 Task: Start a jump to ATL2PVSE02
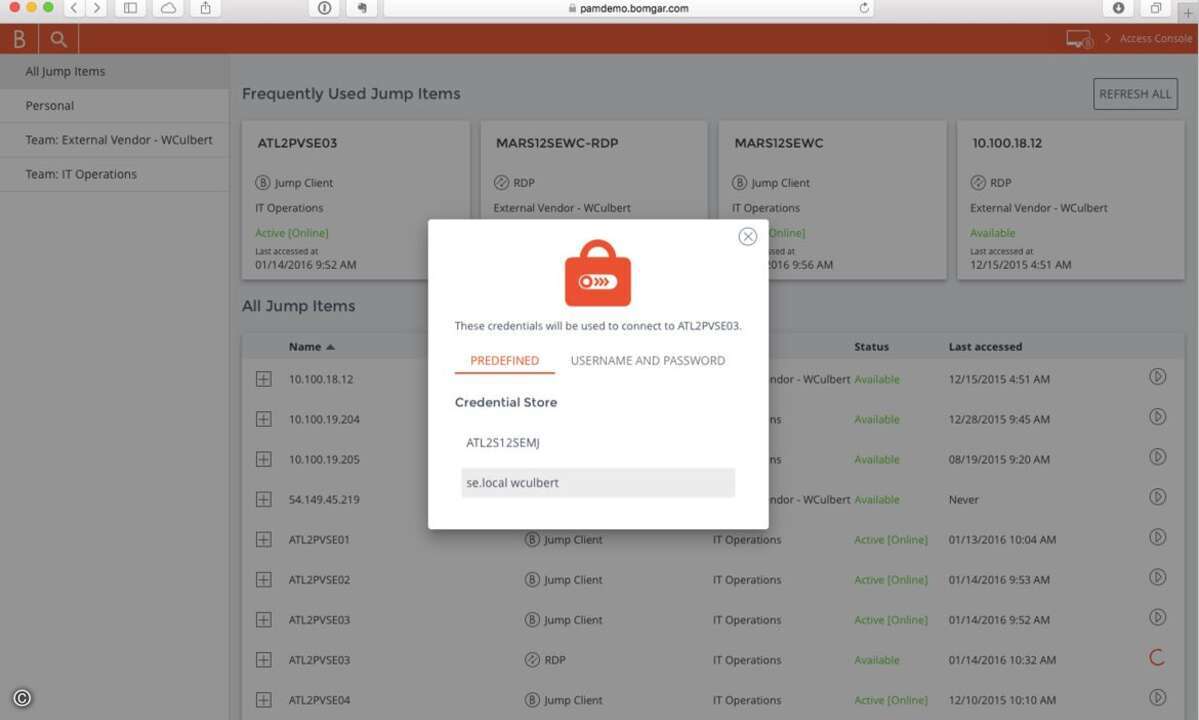click(1157, 577)
